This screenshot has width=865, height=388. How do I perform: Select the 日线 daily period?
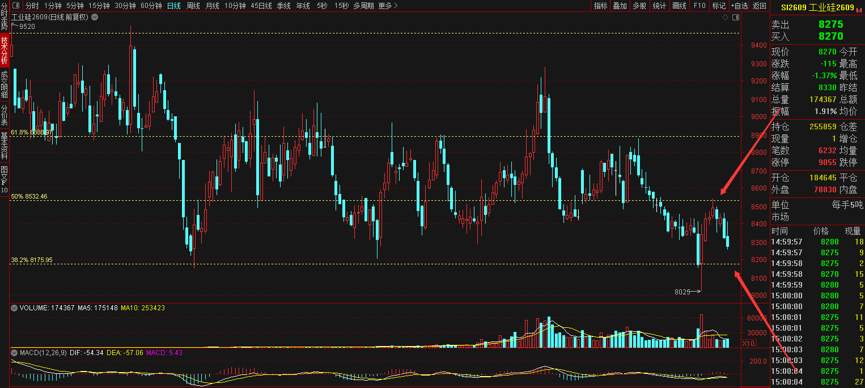[174, 6]
